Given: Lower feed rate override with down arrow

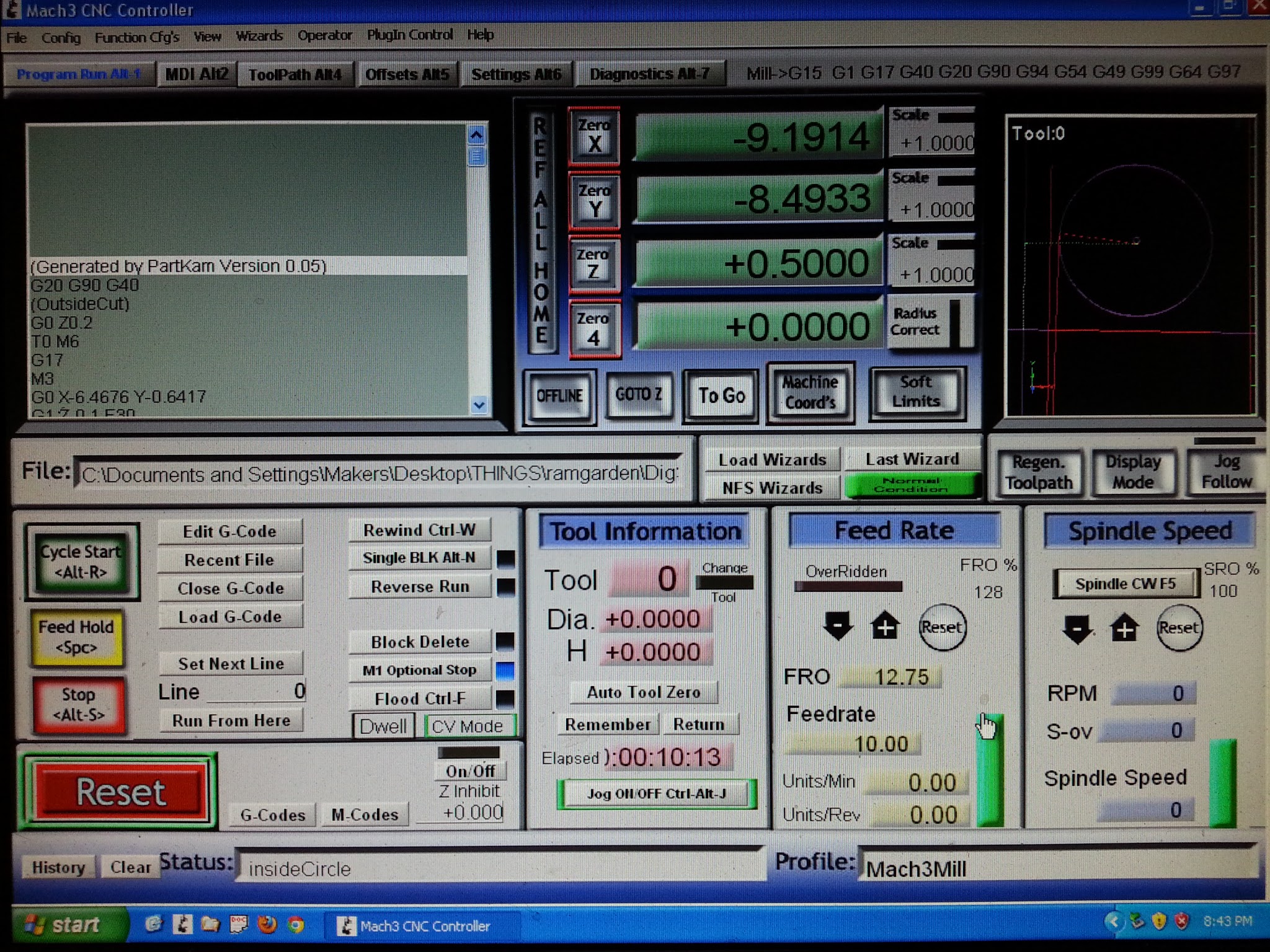Looking at the screenshot, I should click(x=837, y=627).
